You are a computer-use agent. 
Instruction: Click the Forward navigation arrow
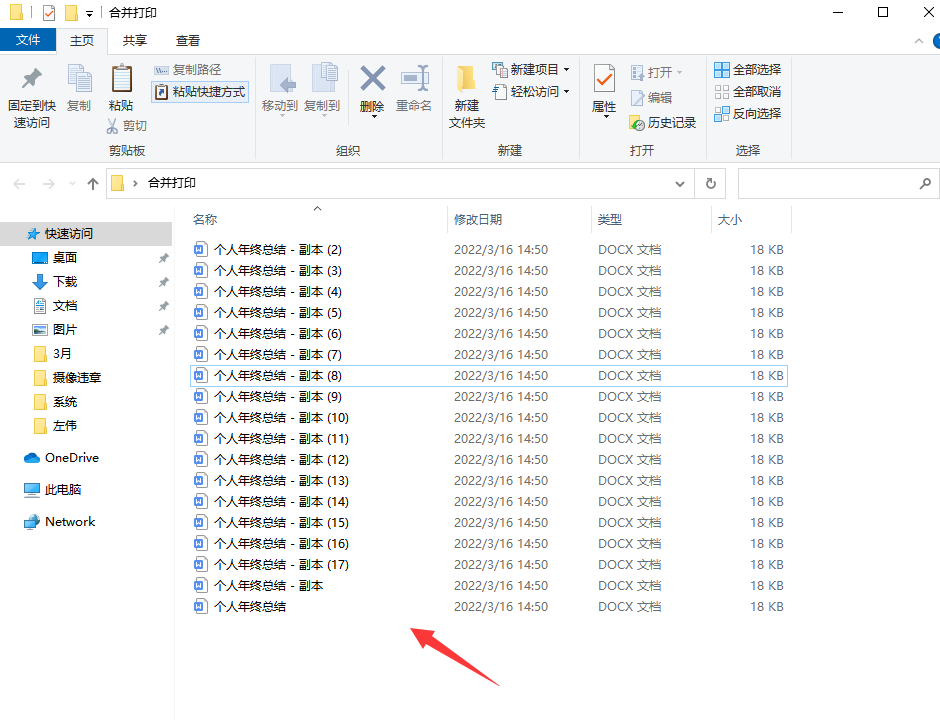pyautogui.click(x=49, y=184)
